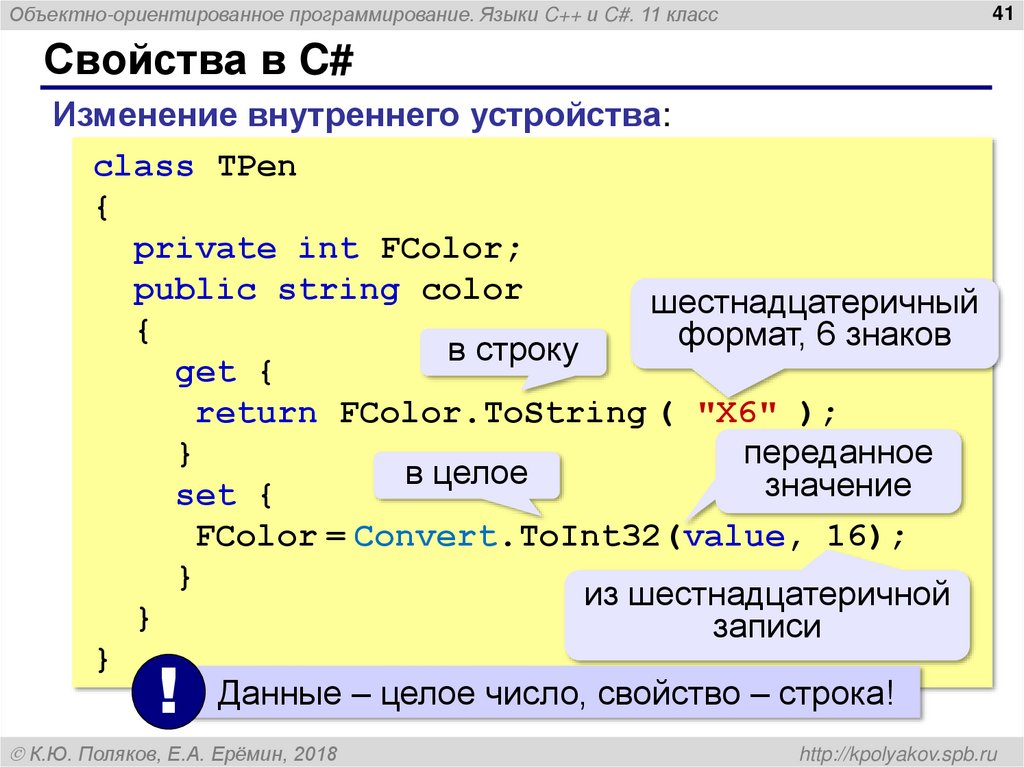Click the "set {" keyword line
This screenshot has width=1024, height=767.
(223, 495)
